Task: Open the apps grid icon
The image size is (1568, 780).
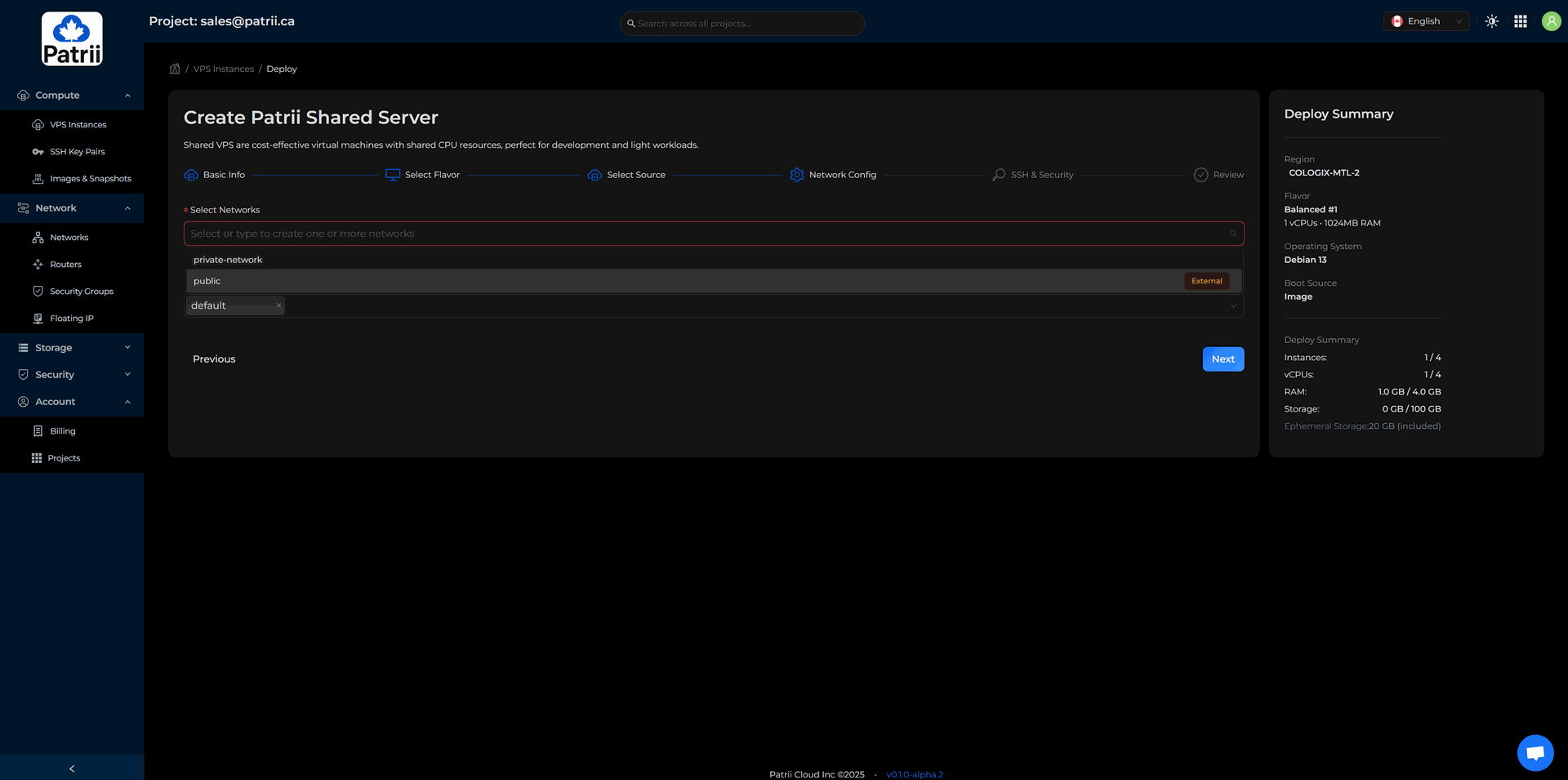Action: coord(1520,22)
